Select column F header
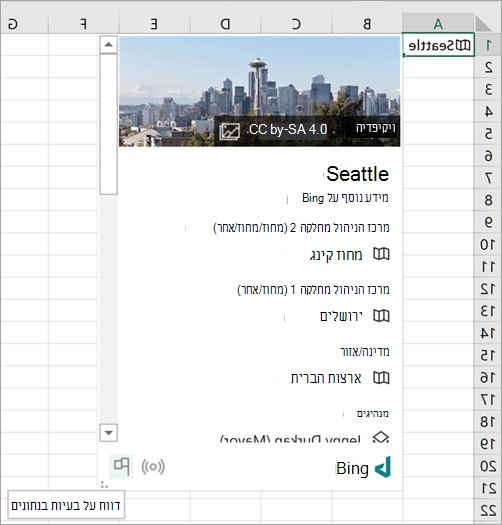This screenshot has height=525, width=502. [x=84, y=24]
